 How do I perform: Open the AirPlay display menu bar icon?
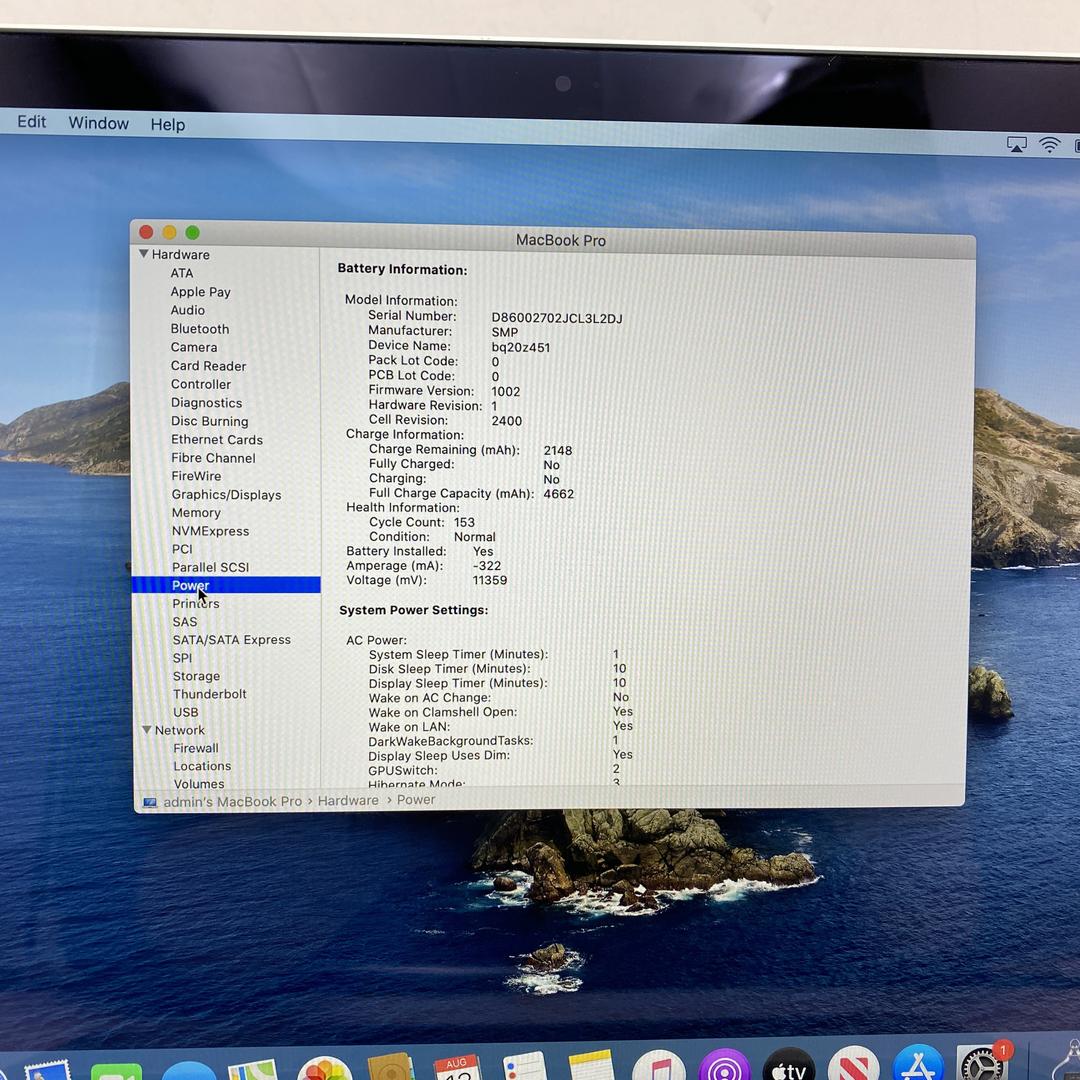1017,144
